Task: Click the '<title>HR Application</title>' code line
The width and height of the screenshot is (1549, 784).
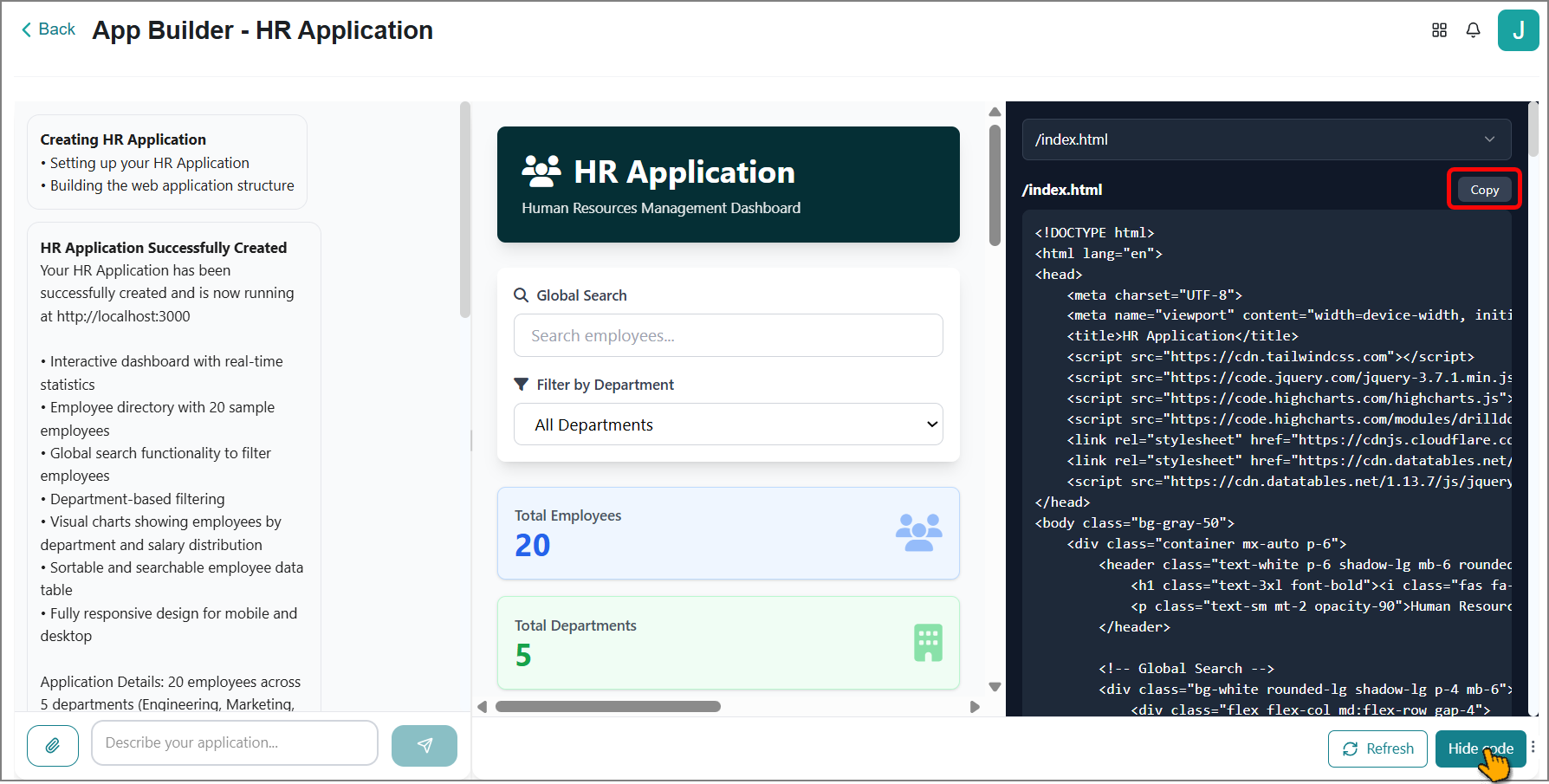Action: [1183, 336]
